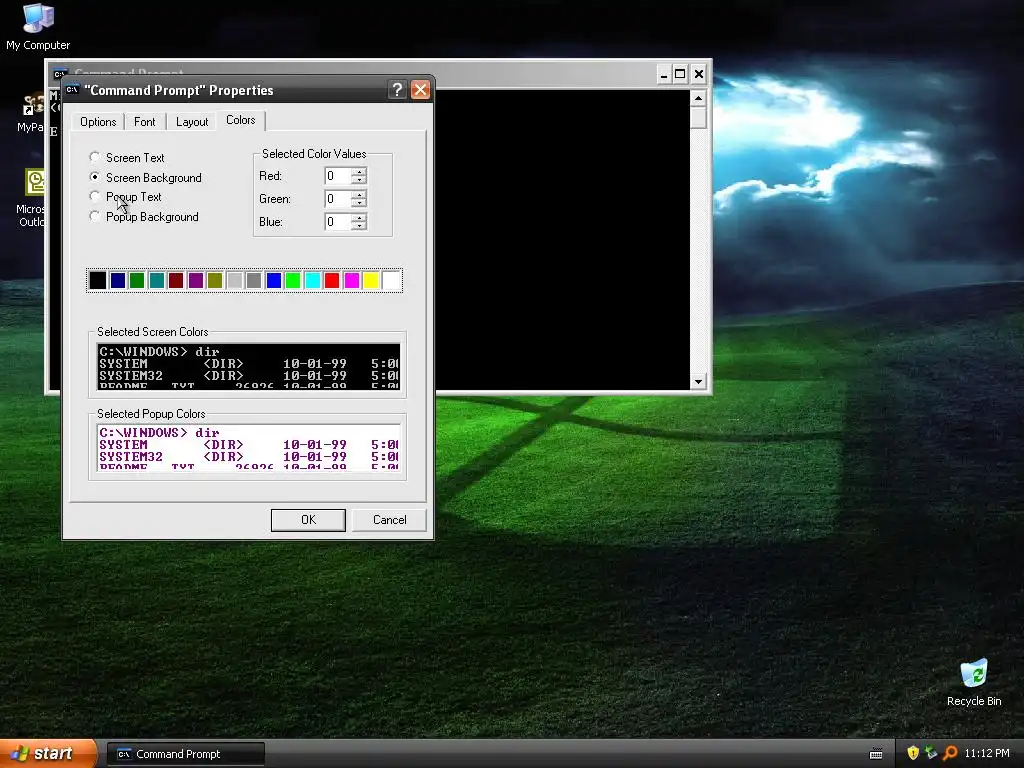Screen dimensions: 1024x768
Task: Pick the magenta color swatch
Action: point(351,280)
